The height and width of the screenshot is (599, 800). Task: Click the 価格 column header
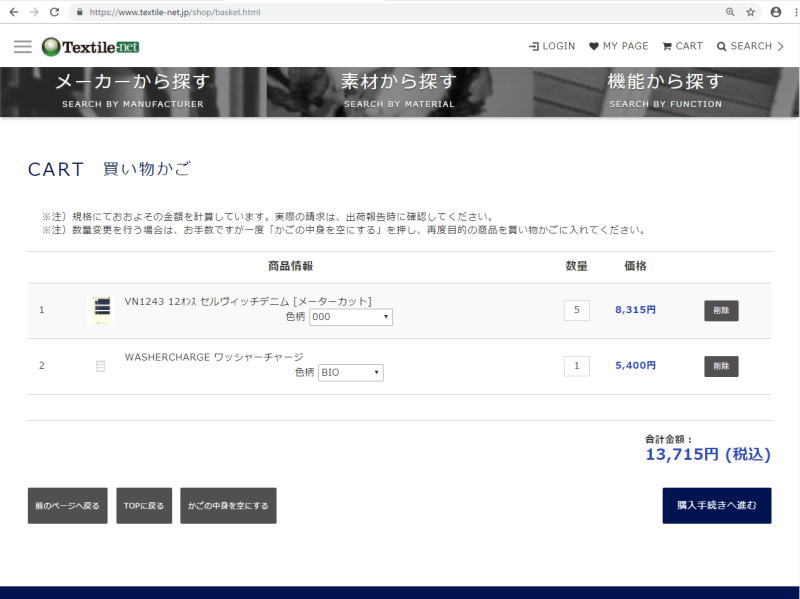[x=635, y=266]
